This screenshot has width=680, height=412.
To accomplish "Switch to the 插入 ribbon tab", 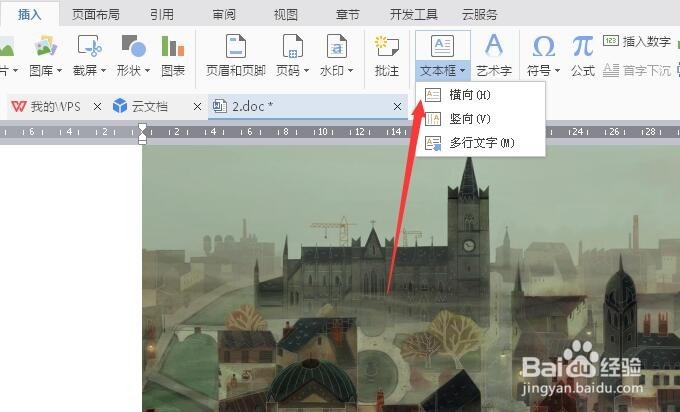I will 29,15.
